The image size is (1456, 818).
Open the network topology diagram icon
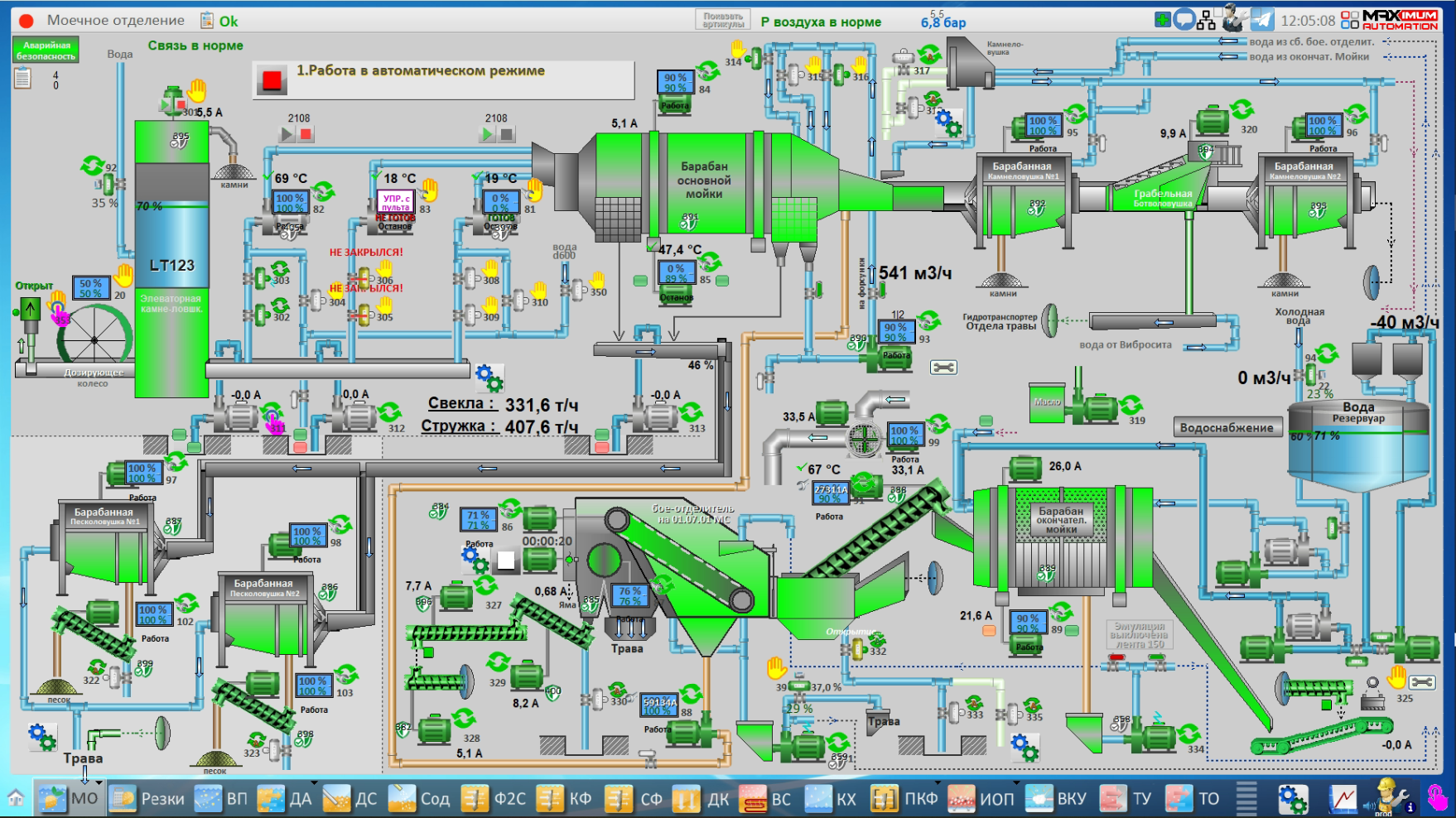(x=1207, y=20)
